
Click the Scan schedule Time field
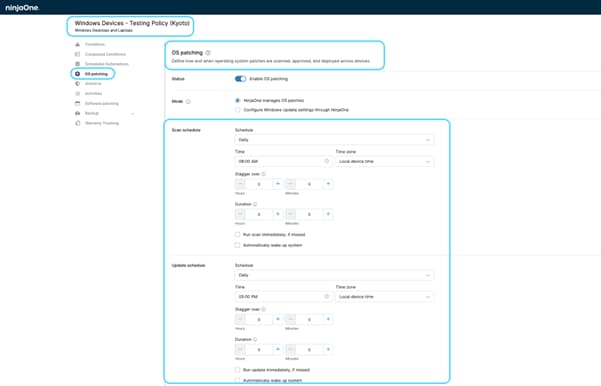[x=283, y=161]
